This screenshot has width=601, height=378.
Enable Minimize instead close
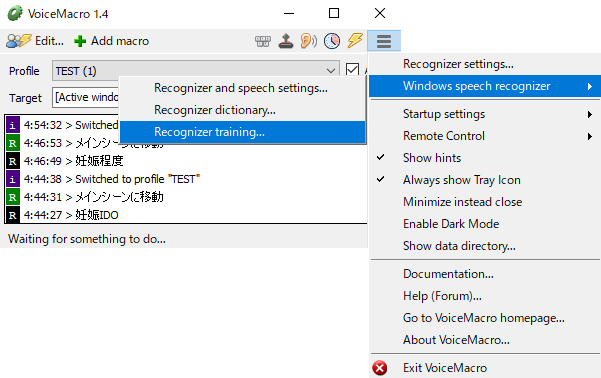pos(485,202)
